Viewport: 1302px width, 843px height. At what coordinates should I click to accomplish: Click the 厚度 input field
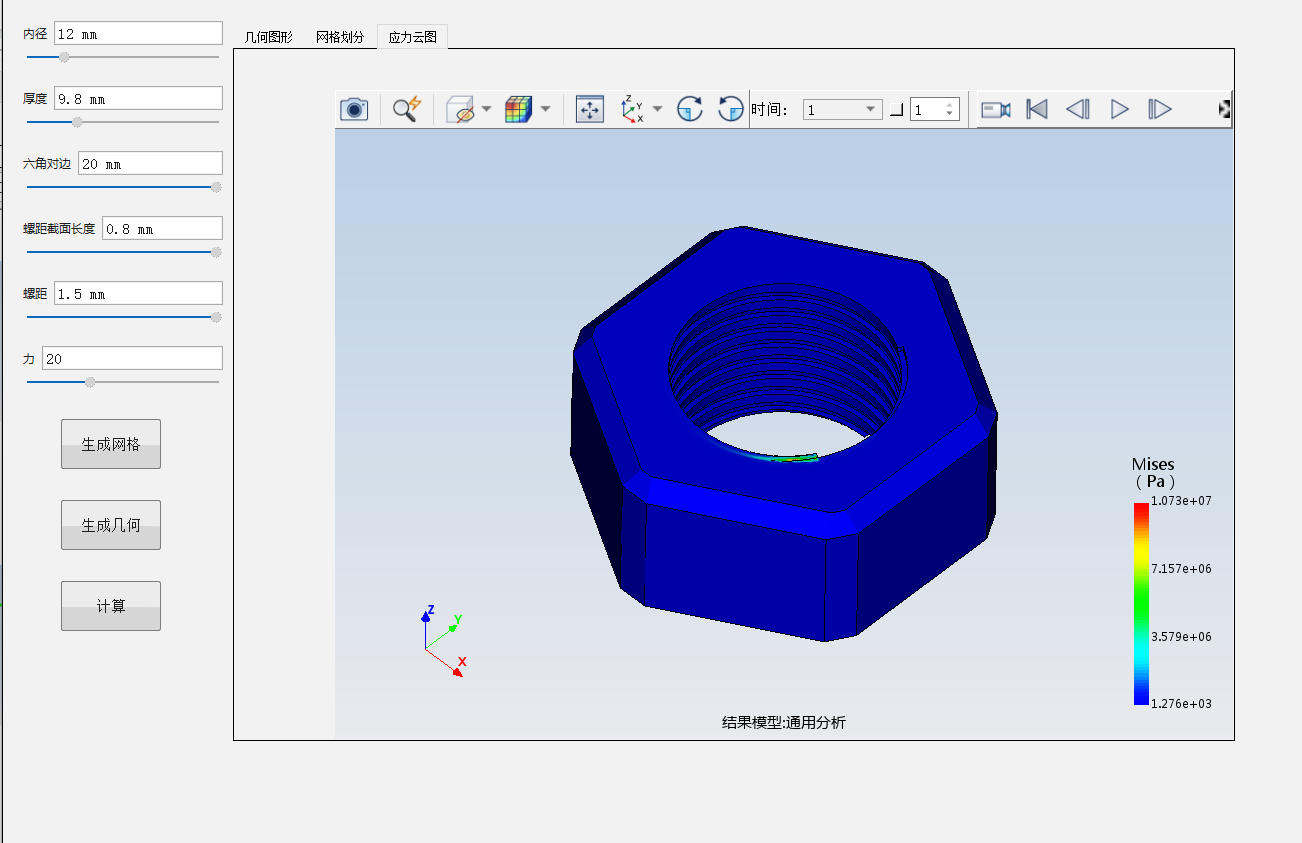(138, 98)
